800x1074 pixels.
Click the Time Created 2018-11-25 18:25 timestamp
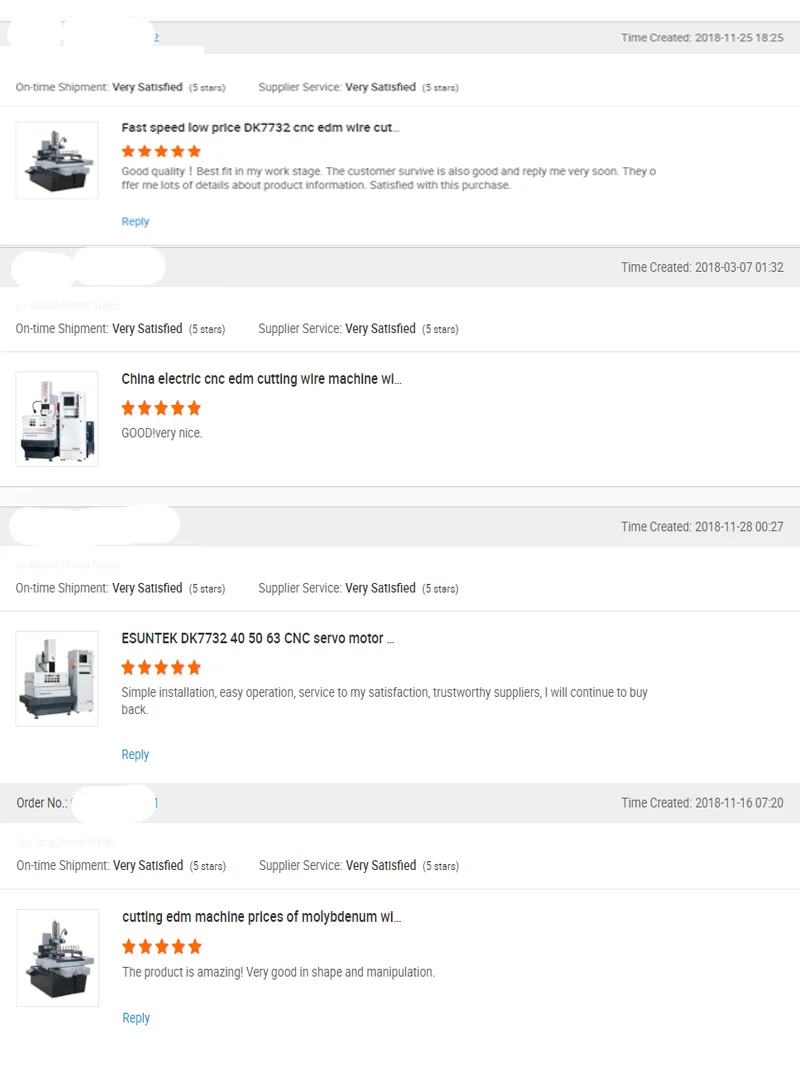click(702, 38)
